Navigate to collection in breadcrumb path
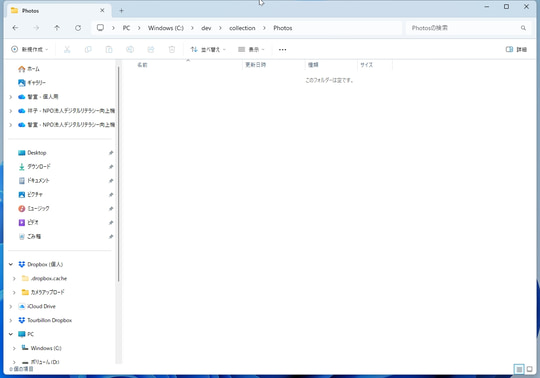 [x=242, y=28]
